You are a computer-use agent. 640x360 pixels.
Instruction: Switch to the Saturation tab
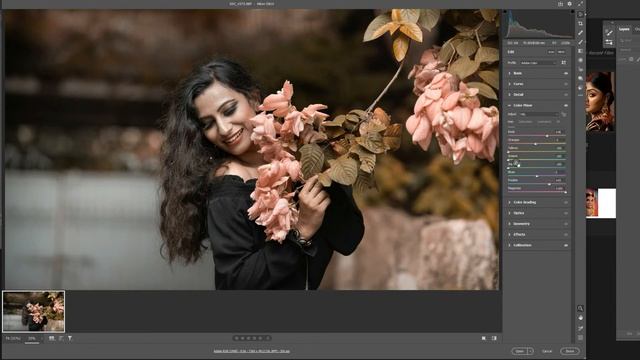point(526,122)
